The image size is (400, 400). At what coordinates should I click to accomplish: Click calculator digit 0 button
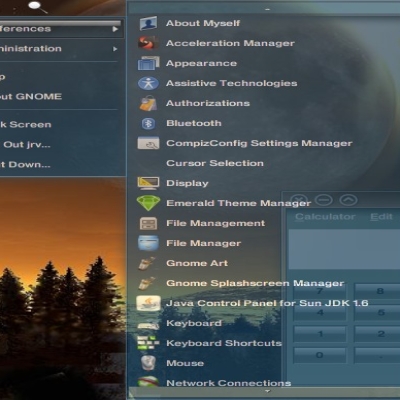pos(320,355)
